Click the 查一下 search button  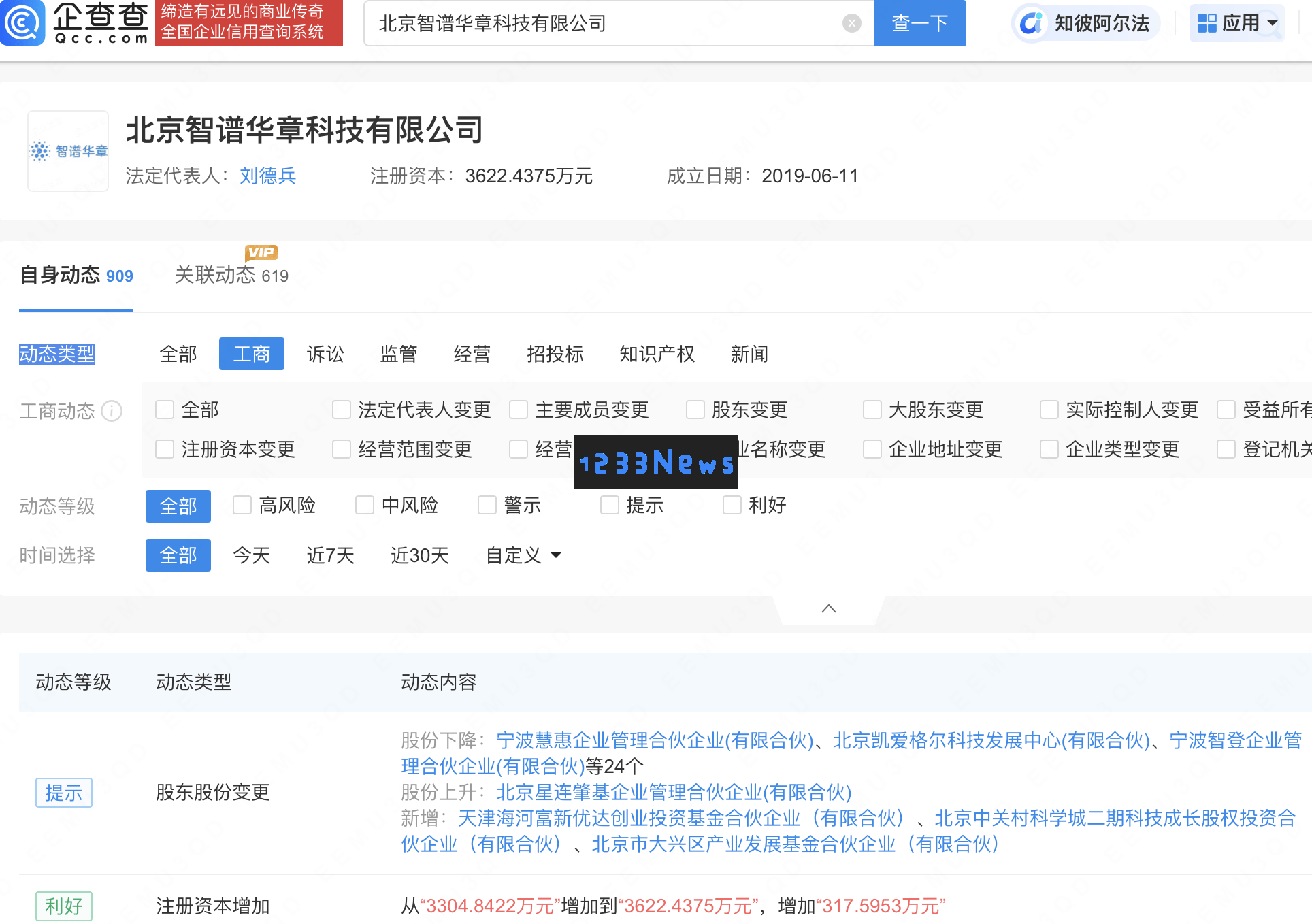click(x=920, y=23)
